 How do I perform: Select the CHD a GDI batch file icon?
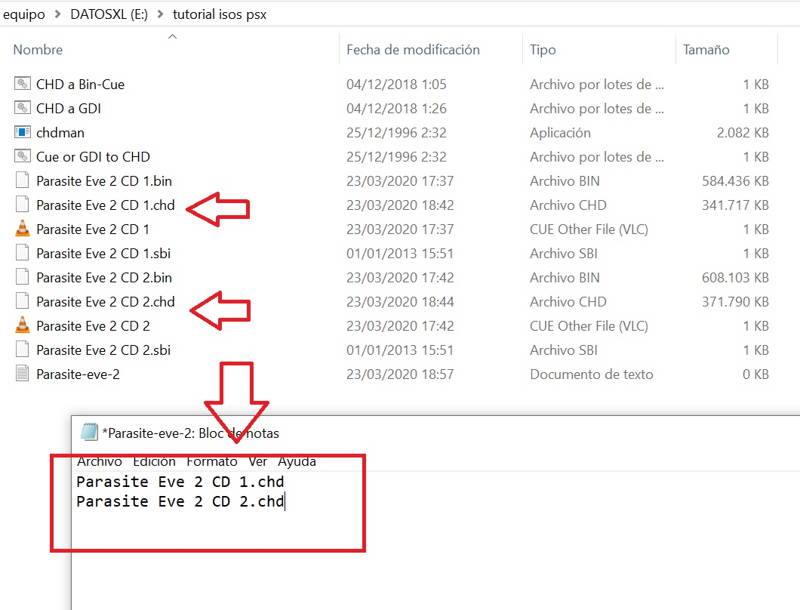click(23, 108)
